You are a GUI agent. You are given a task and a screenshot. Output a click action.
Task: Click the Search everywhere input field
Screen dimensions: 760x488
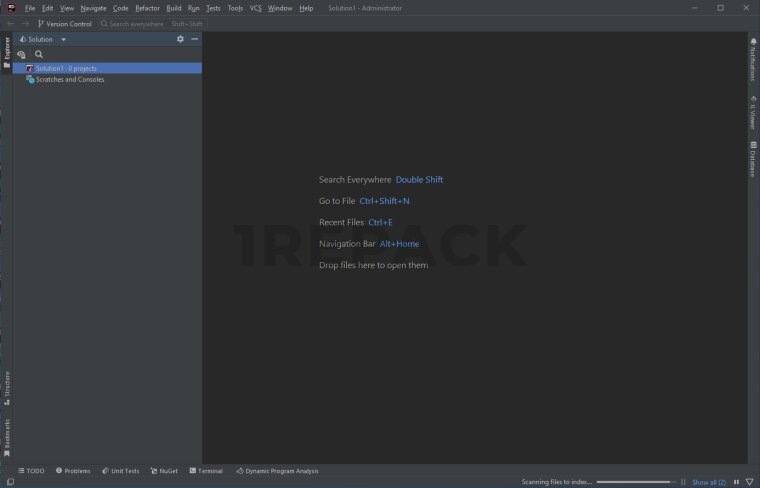152,23
